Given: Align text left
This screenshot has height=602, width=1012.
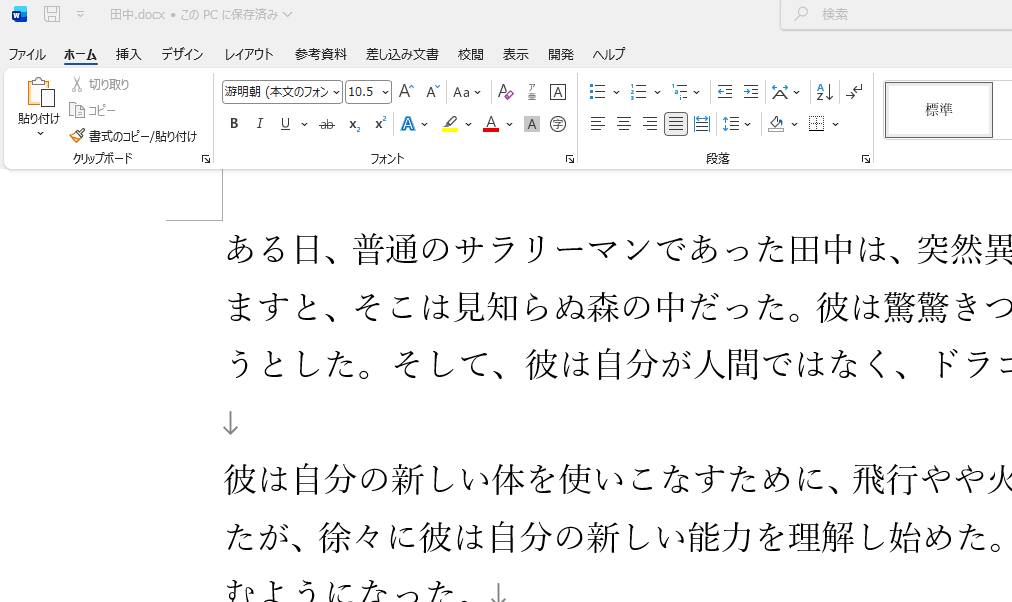Looking at the screenshot, I should (x=598, y=124).
